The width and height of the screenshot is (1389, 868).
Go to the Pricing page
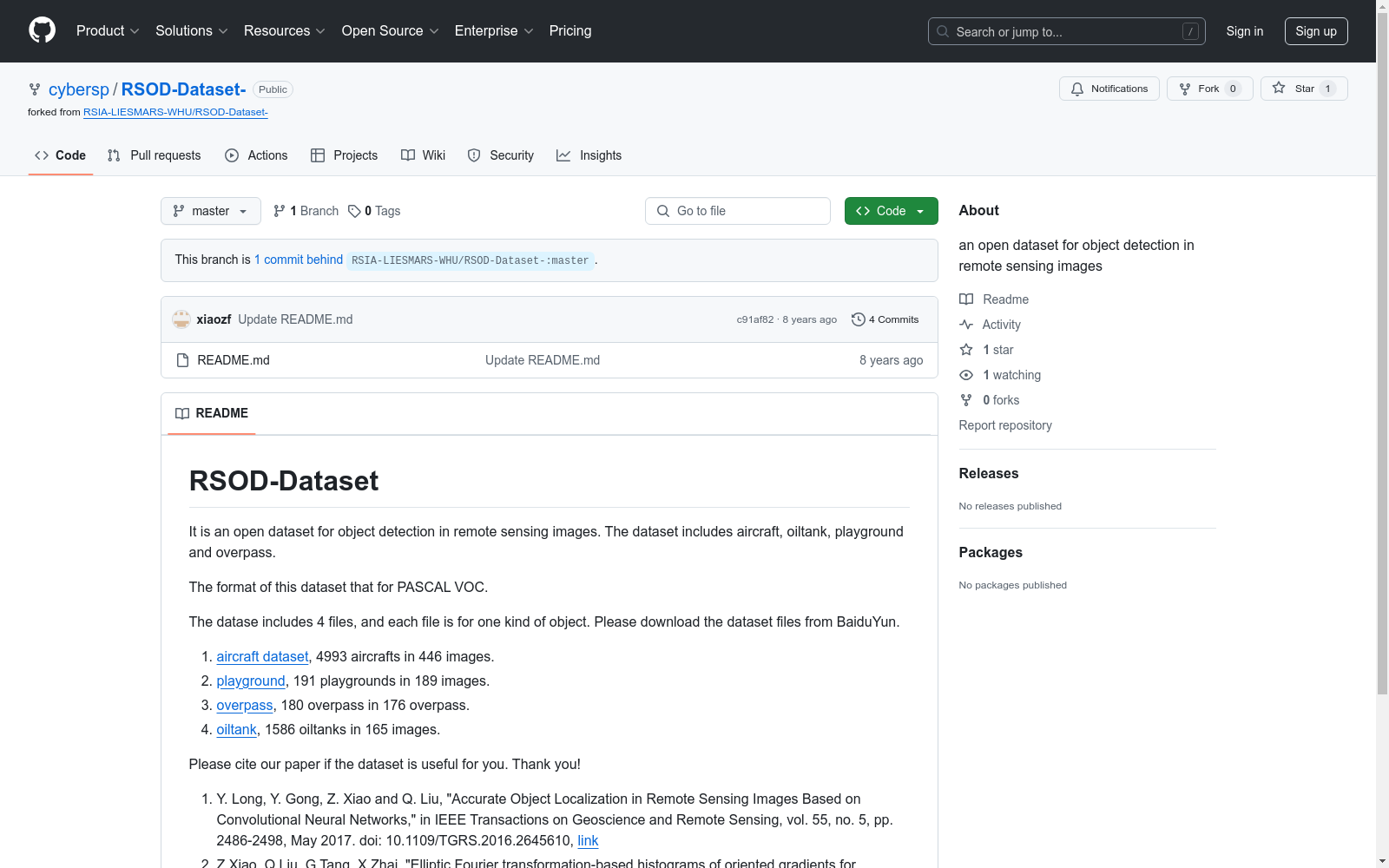(570, 30)
